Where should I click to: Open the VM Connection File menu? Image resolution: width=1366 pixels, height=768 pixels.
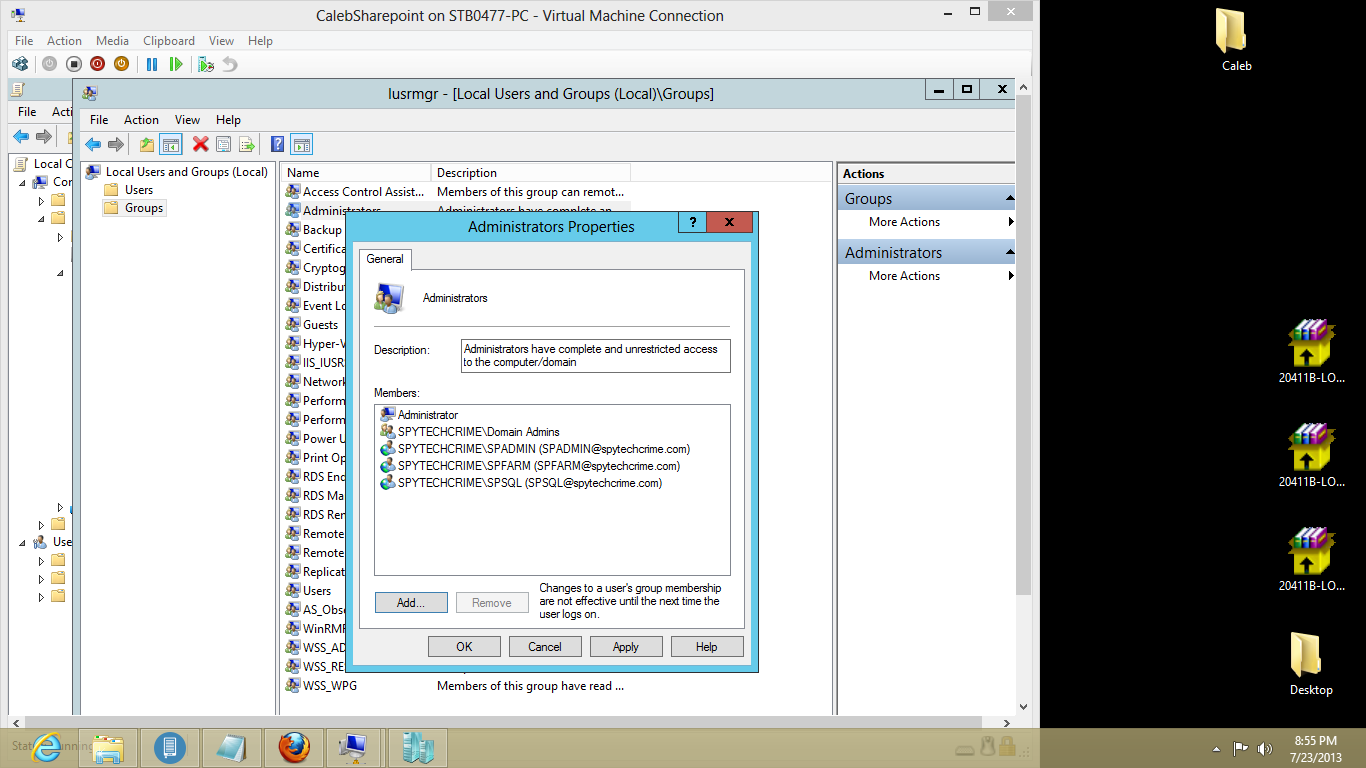[x=24, y=41]
